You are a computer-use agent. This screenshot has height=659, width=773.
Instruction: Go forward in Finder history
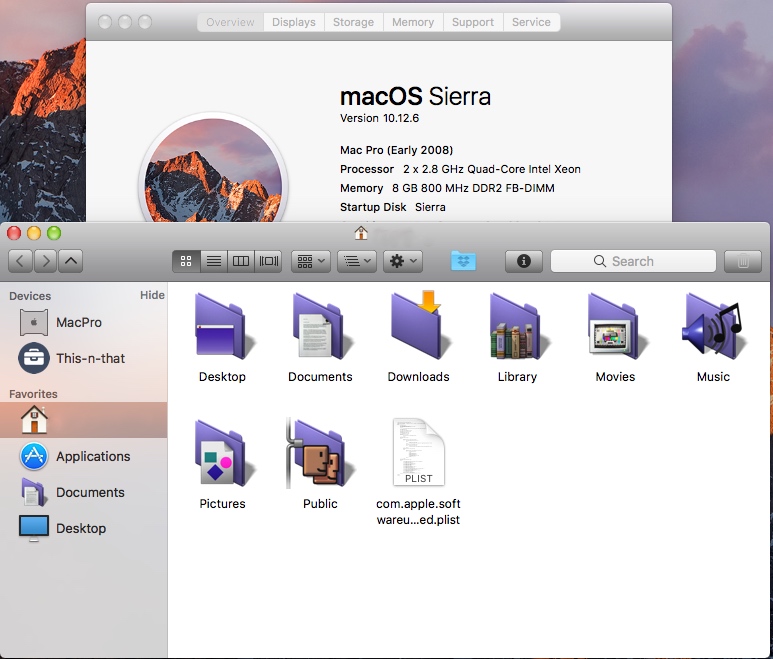tap(45, 261)
